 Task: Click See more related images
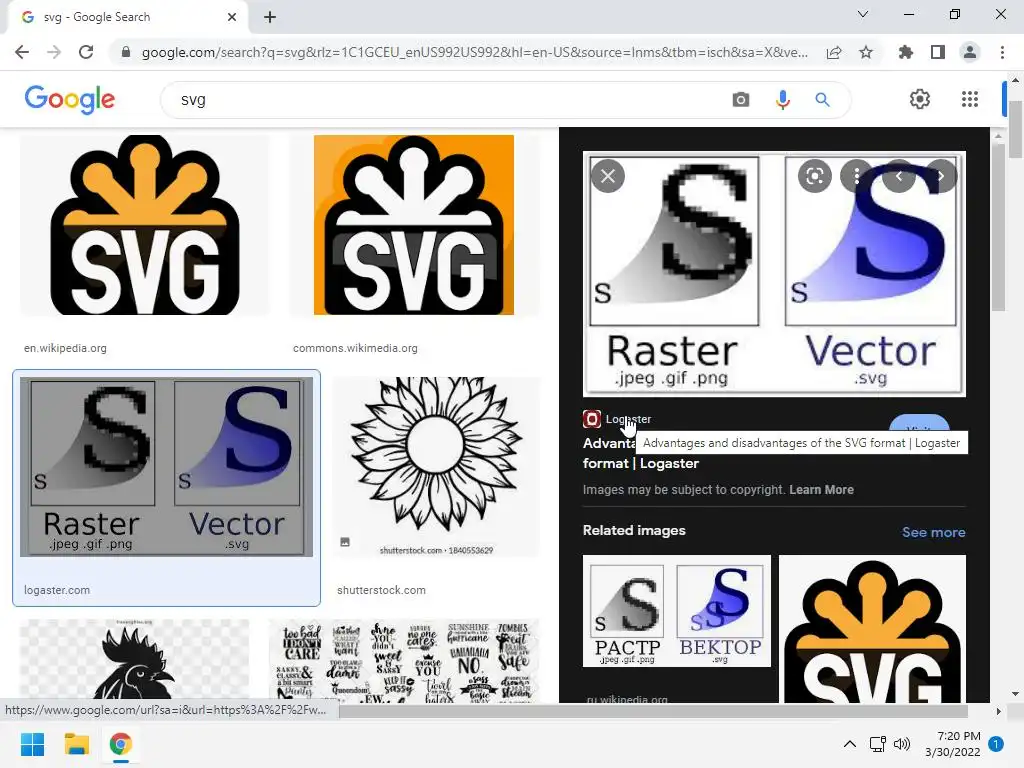point(933,532)
